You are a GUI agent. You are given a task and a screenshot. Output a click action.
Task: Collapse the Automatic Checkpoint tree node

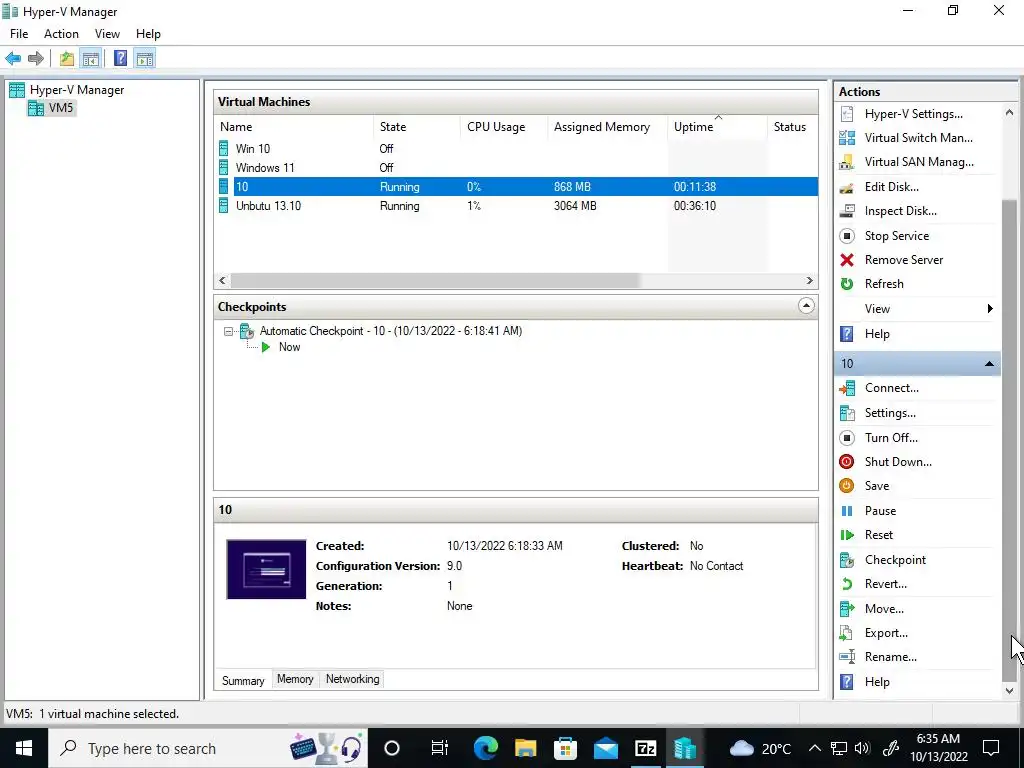(228, 331)
